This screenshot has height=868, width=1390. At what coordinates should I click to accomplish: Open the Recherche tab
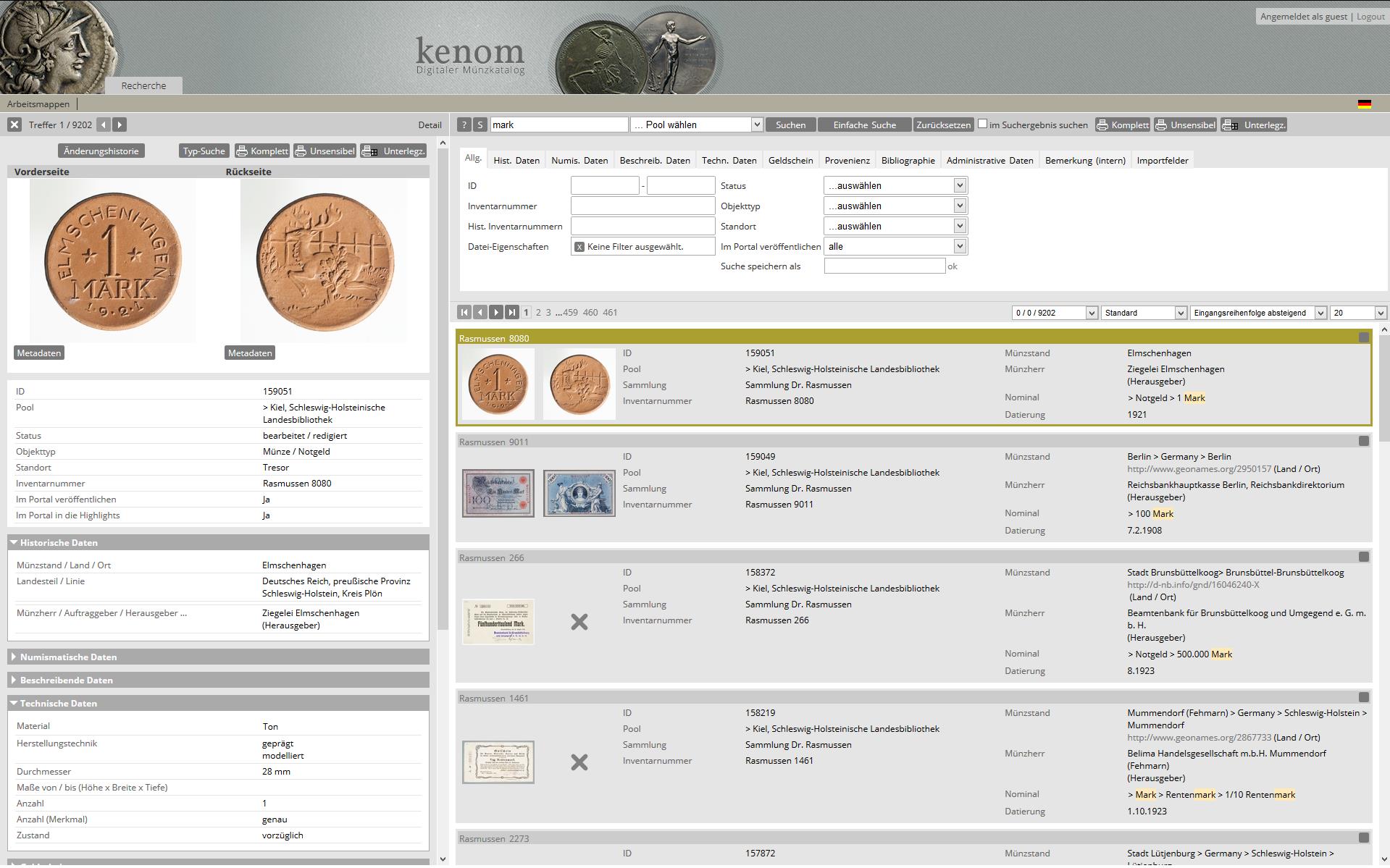point(143,85)
